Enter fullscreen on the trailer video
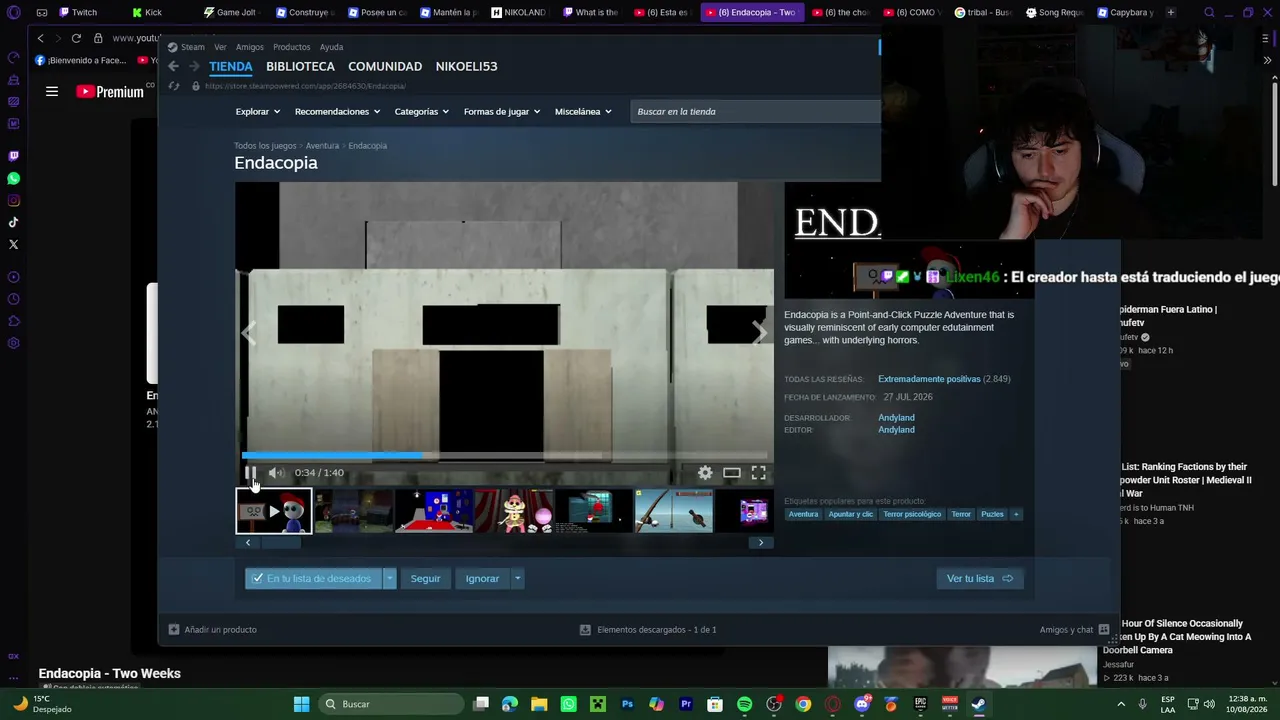Screen dimensions: 1280x720 tap(759, 473)
